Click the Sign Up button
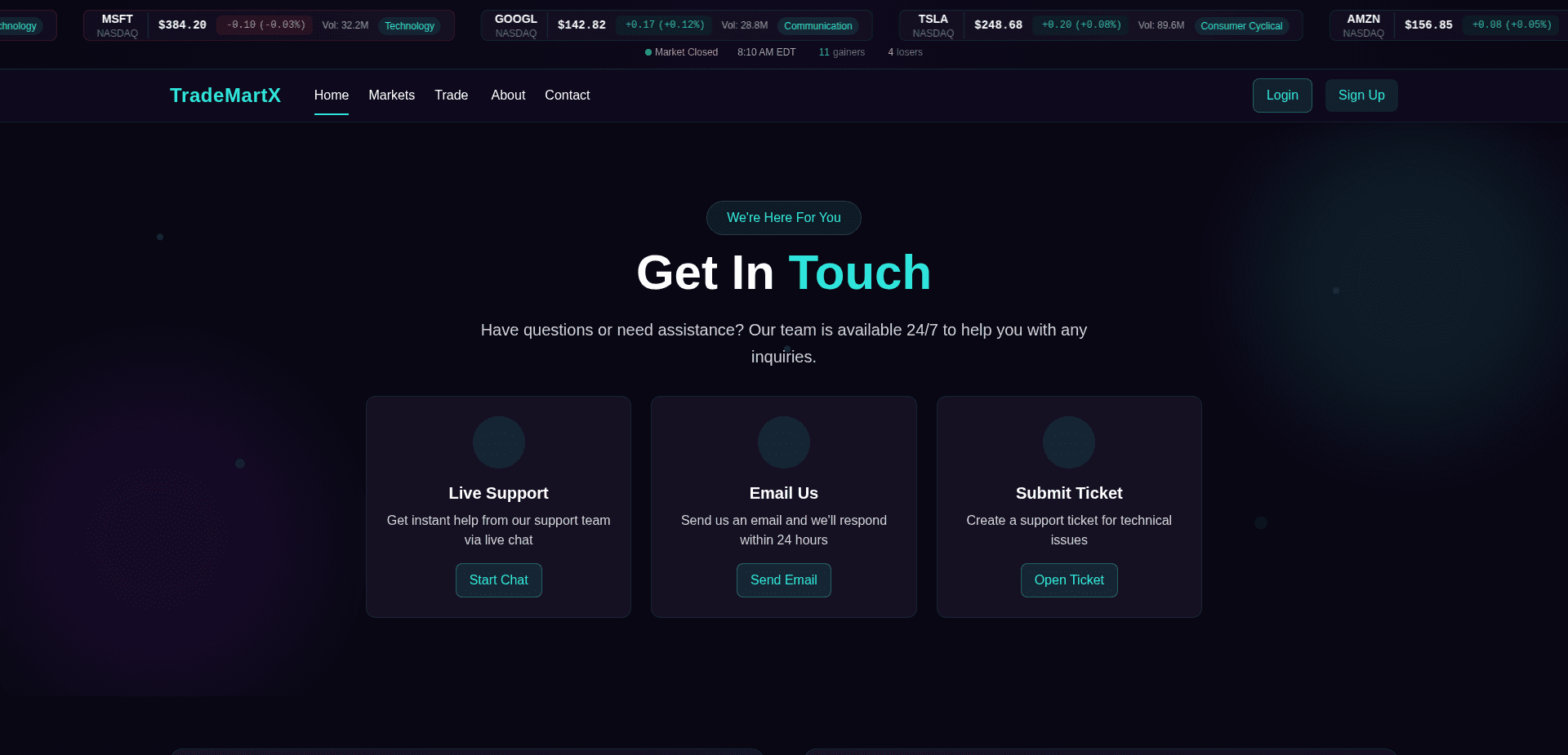This screenshot has height=755, width=1568. pyautogui.click(x=1361, y=95)
